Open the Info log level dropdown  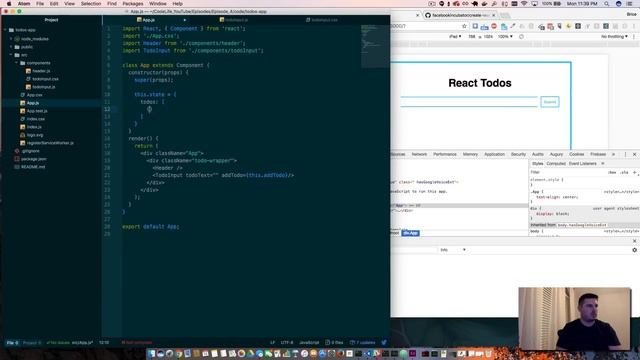[453, 250]
